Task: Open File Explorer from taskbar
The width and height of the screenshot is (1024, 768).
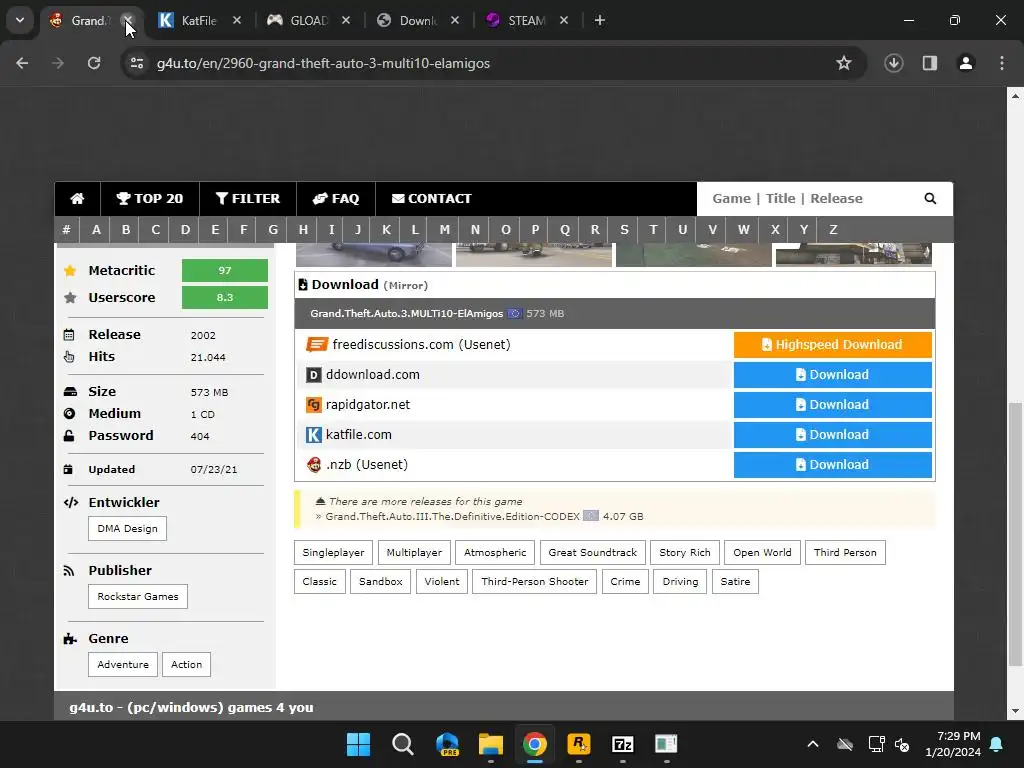Action: pyautogui.click(x=490, y=744)
